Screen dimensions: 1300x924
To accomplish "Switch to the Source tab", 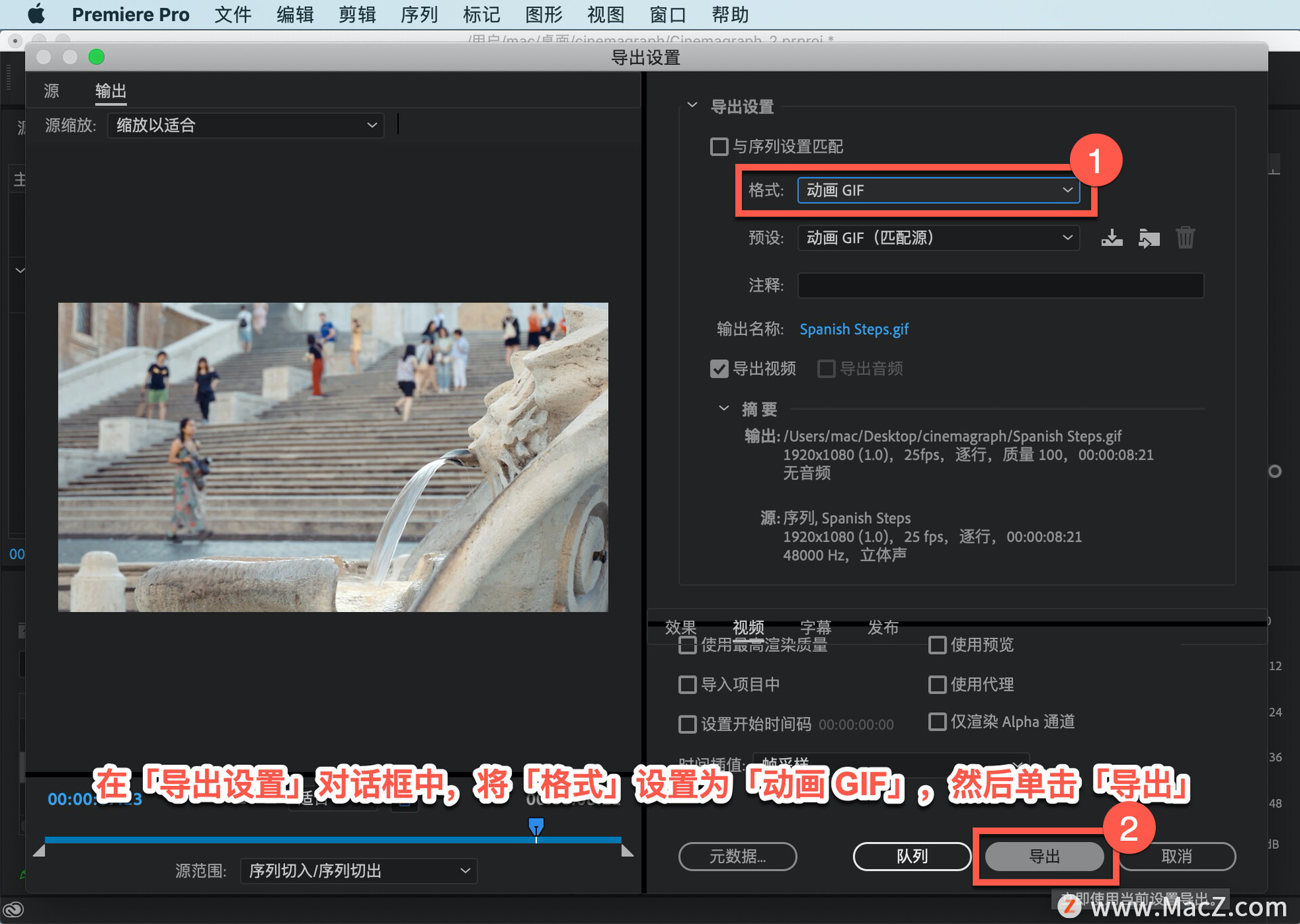I will (x=51, y=91).
